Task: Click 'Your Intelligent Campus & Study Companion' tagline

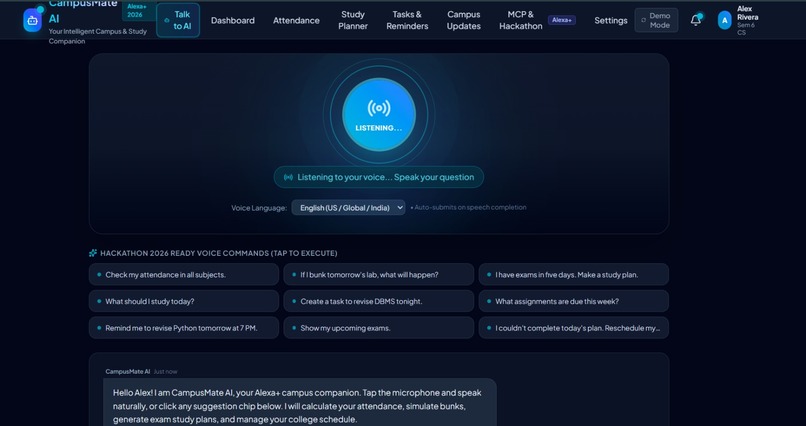Action: pyautogui.click(x=98, y=36)
